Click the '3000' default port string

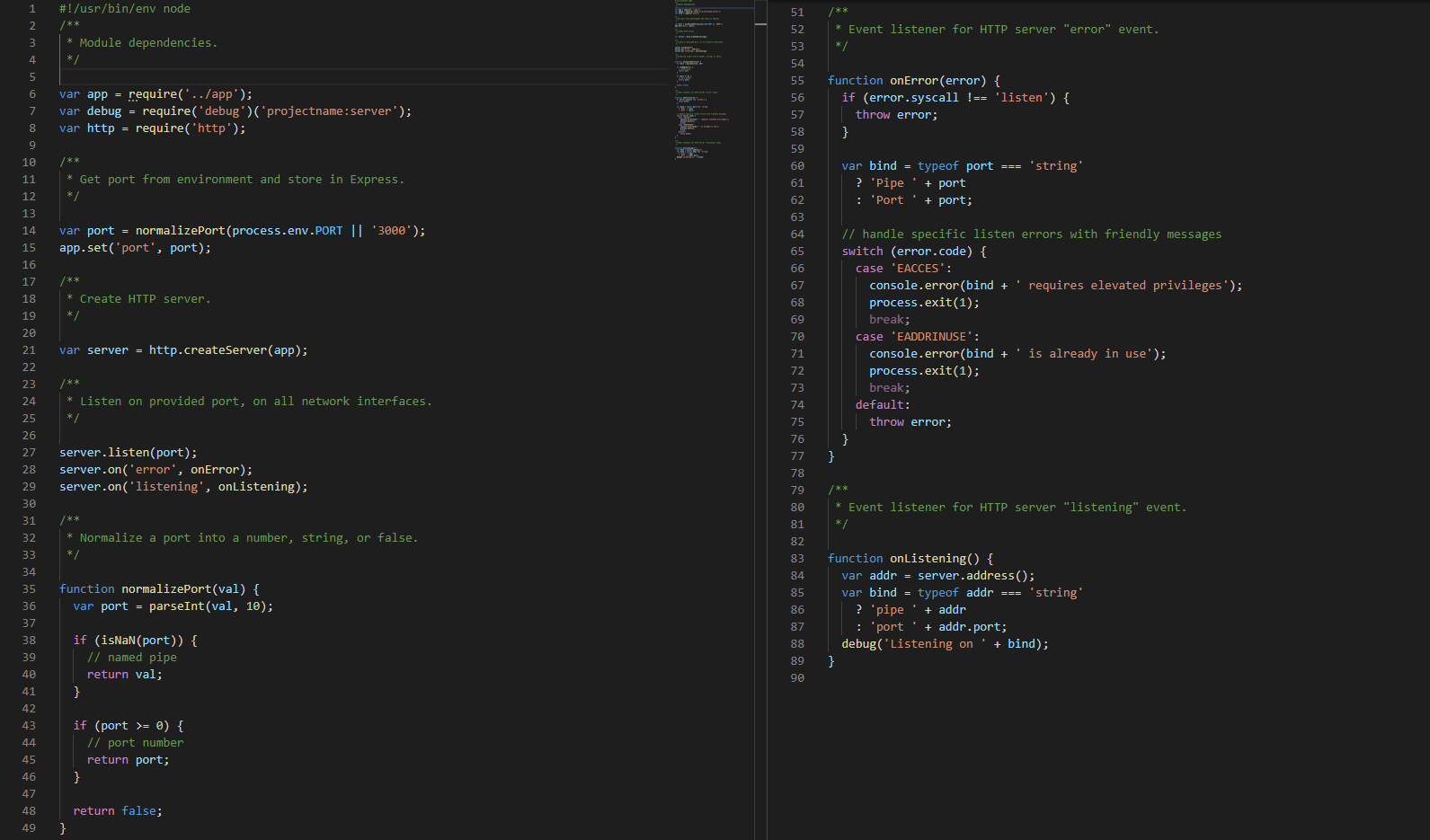[x=391, y=230]
